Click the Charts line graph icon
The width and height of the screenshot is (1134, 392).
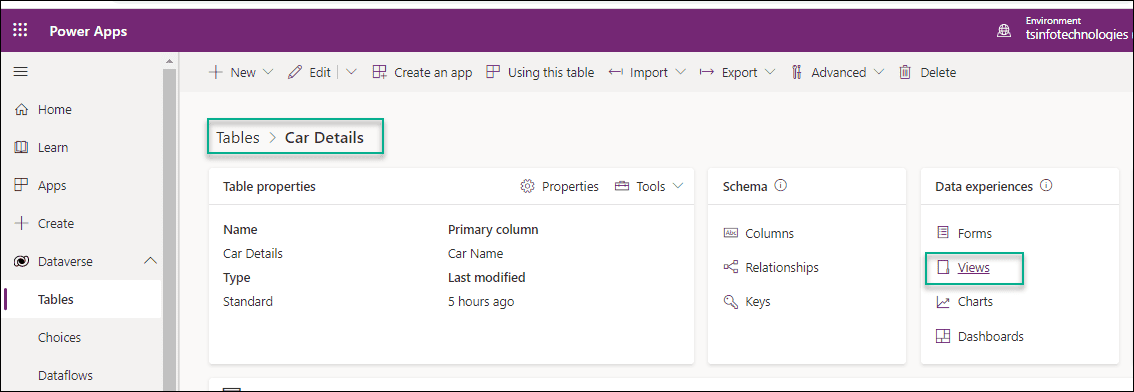942,302
